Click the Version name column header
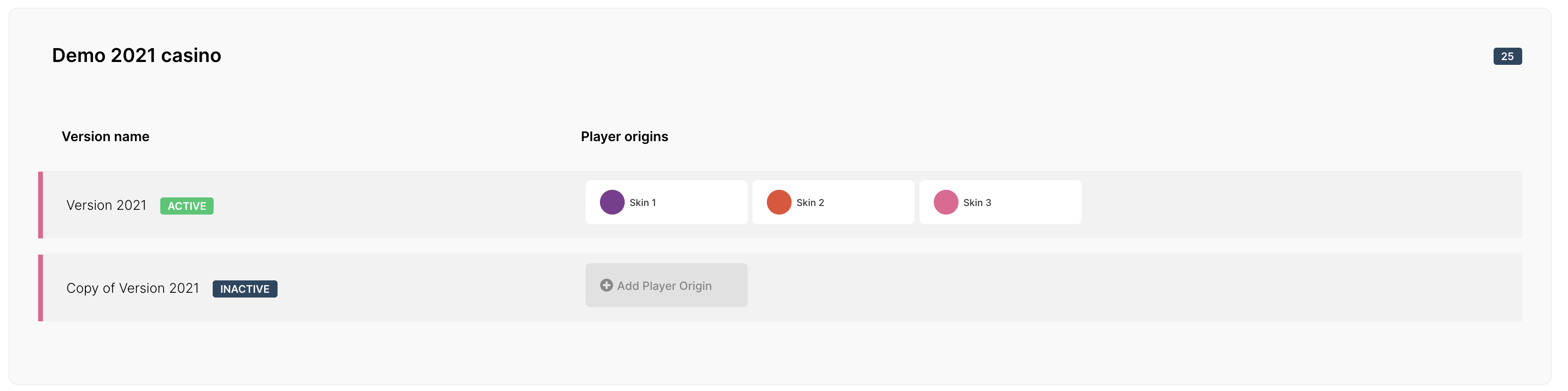1568x391 pixels. [105, 136]
